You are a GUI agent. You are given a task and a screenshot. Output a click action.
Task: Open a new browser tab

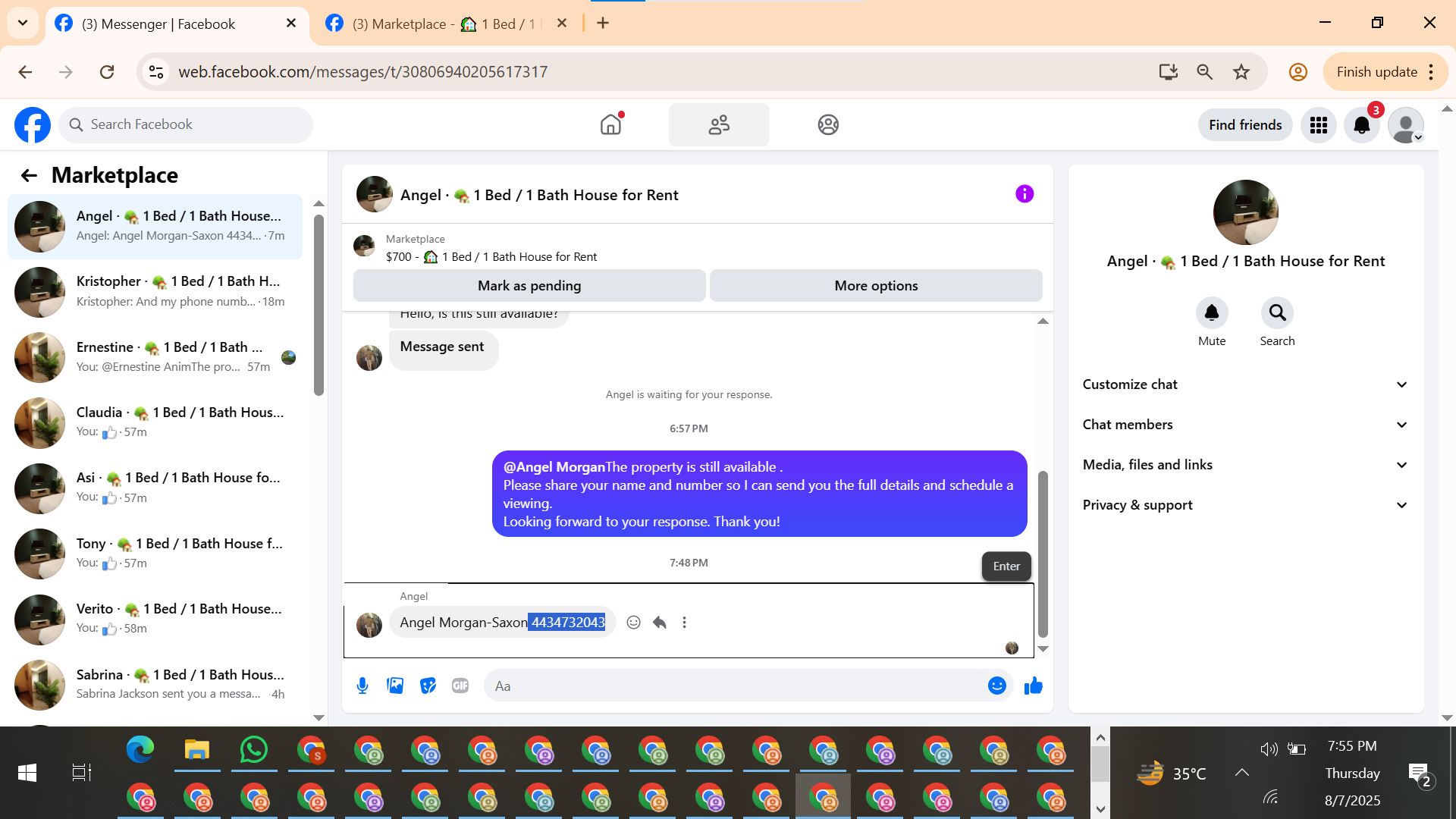(x=603, y=24)
